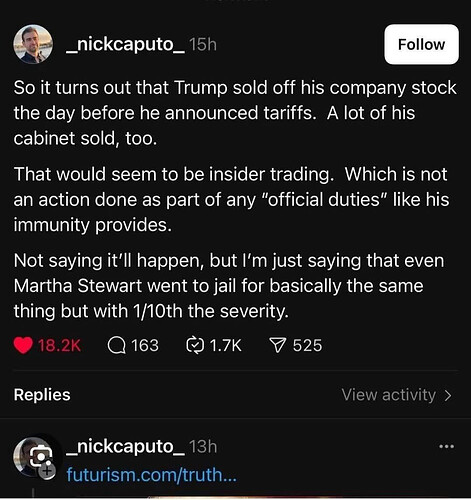
Task: Click the 525 shares count
Action: coord(307,345)
